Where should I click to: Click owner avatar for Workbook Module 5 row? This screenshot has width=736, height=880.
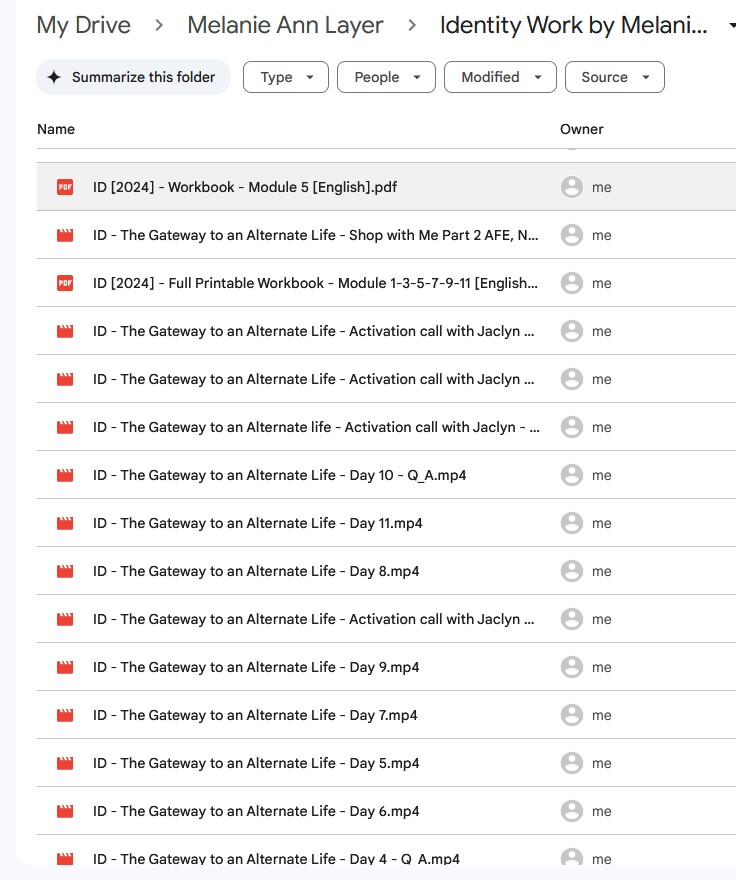coord(571,187)
